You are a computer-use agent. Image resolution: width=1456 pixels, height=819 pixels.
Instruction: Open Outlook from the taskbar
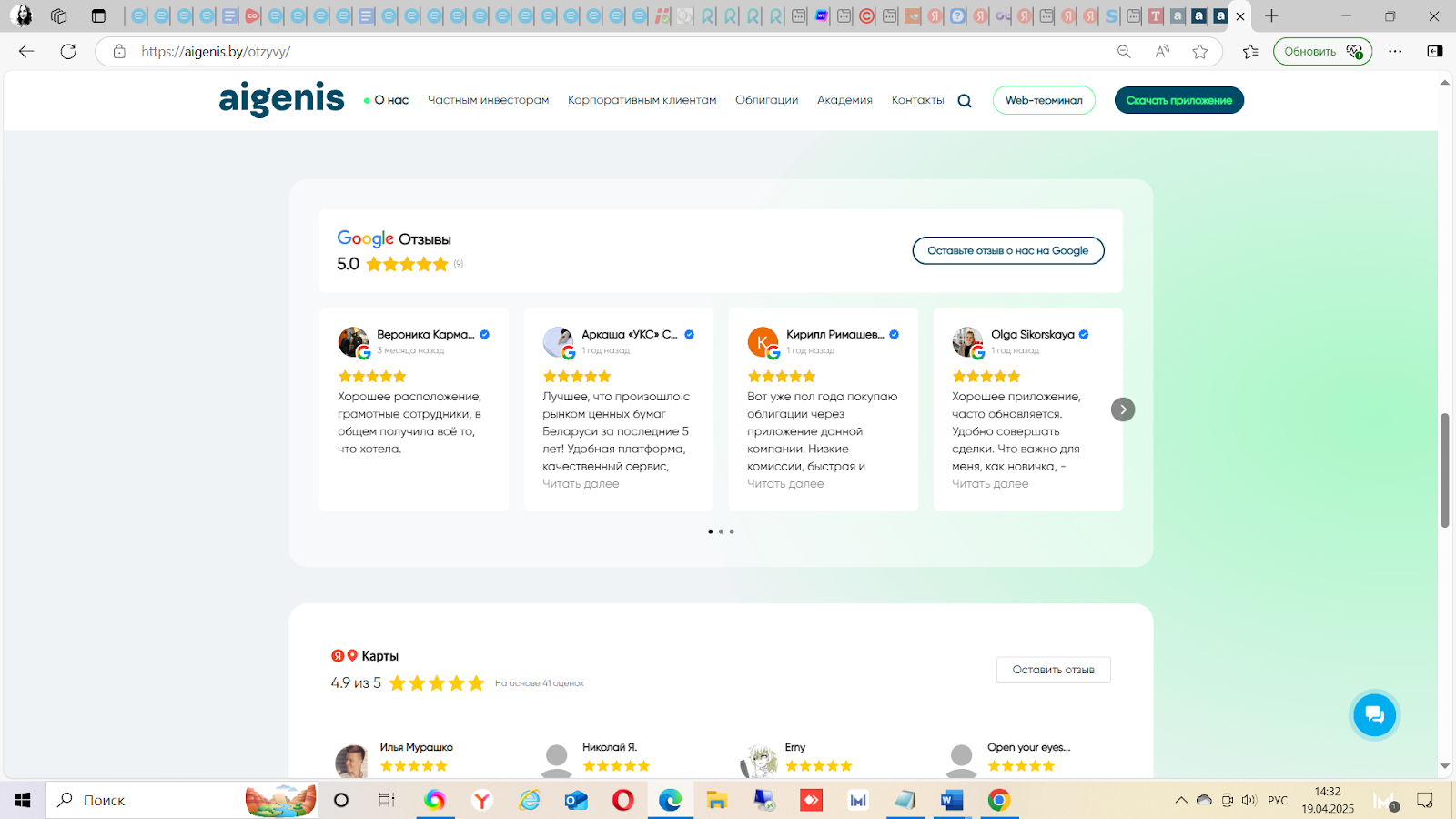[576, 800]
